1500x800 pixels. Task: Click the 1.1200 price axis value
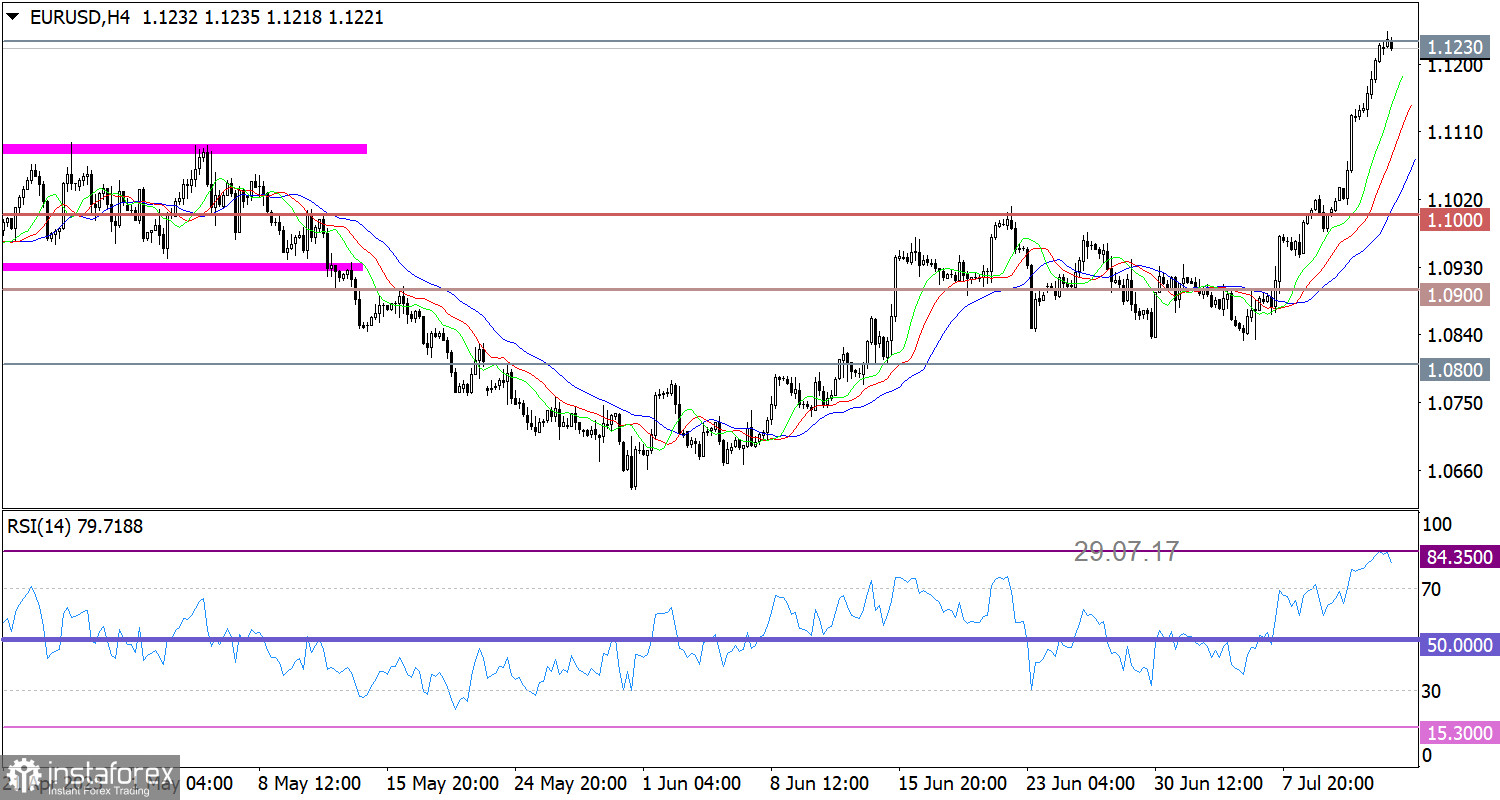tap(1454, 66)
